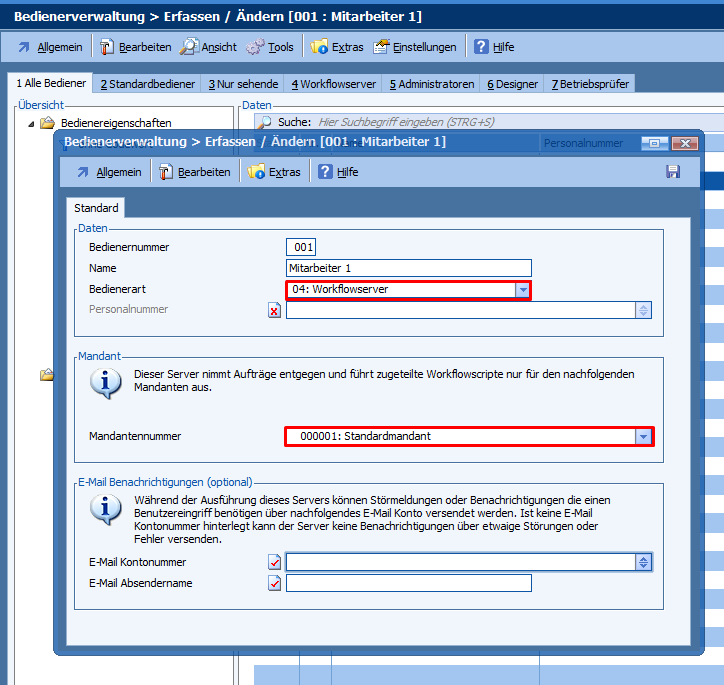Screen dimensions: 724x685
Task: Click into the Name input field
Action: 408,268
